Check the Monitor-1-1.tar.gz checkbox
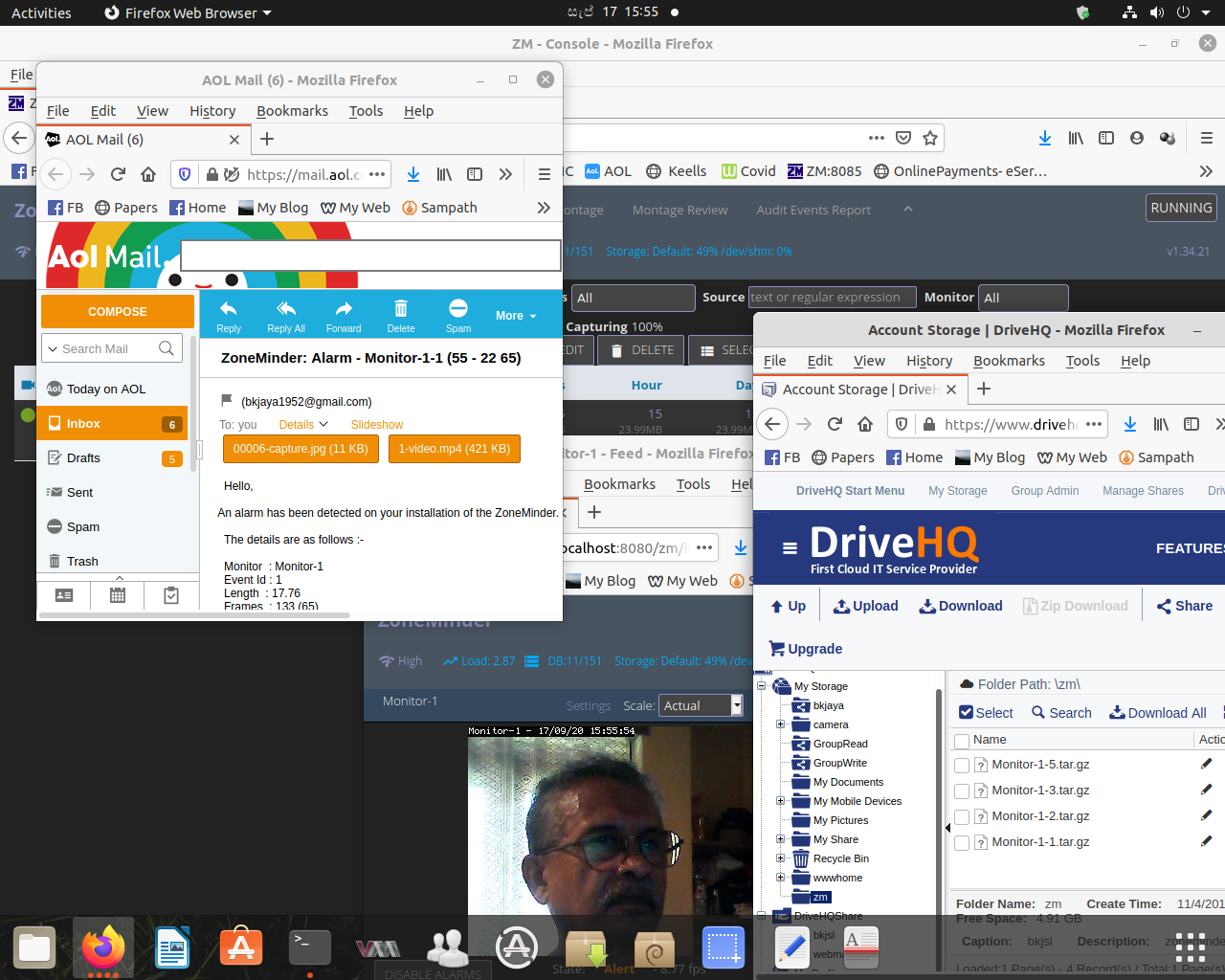1225x980 pixels. tap(962, 842)
